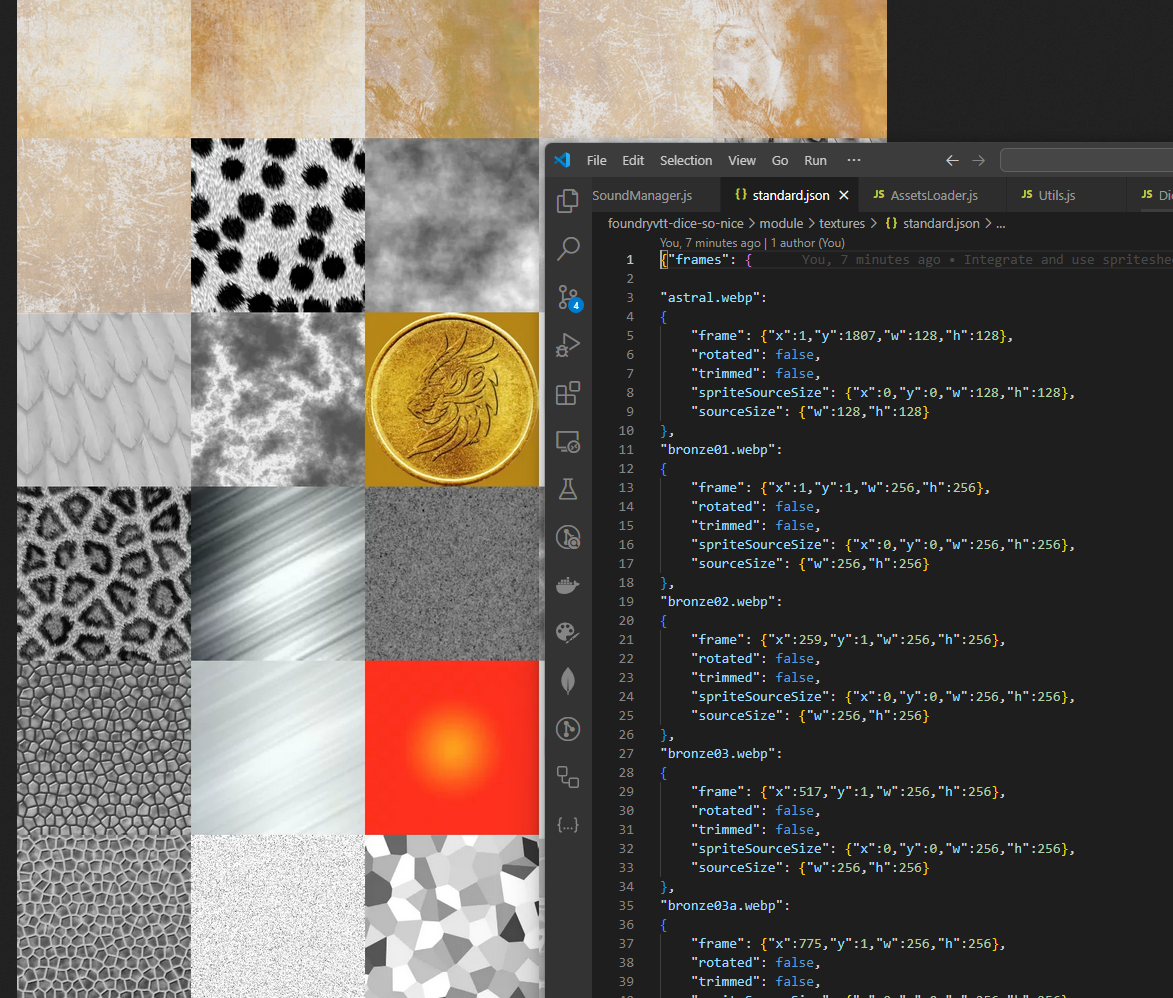Open the Search view
1173x998 pixels.
[x=568, y=248]
